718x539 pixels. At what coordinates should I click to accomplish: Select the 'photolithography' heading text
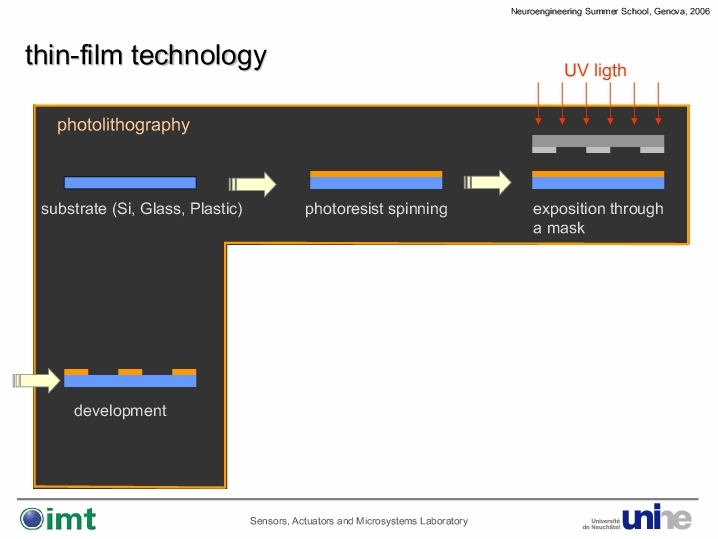[123, 125]
